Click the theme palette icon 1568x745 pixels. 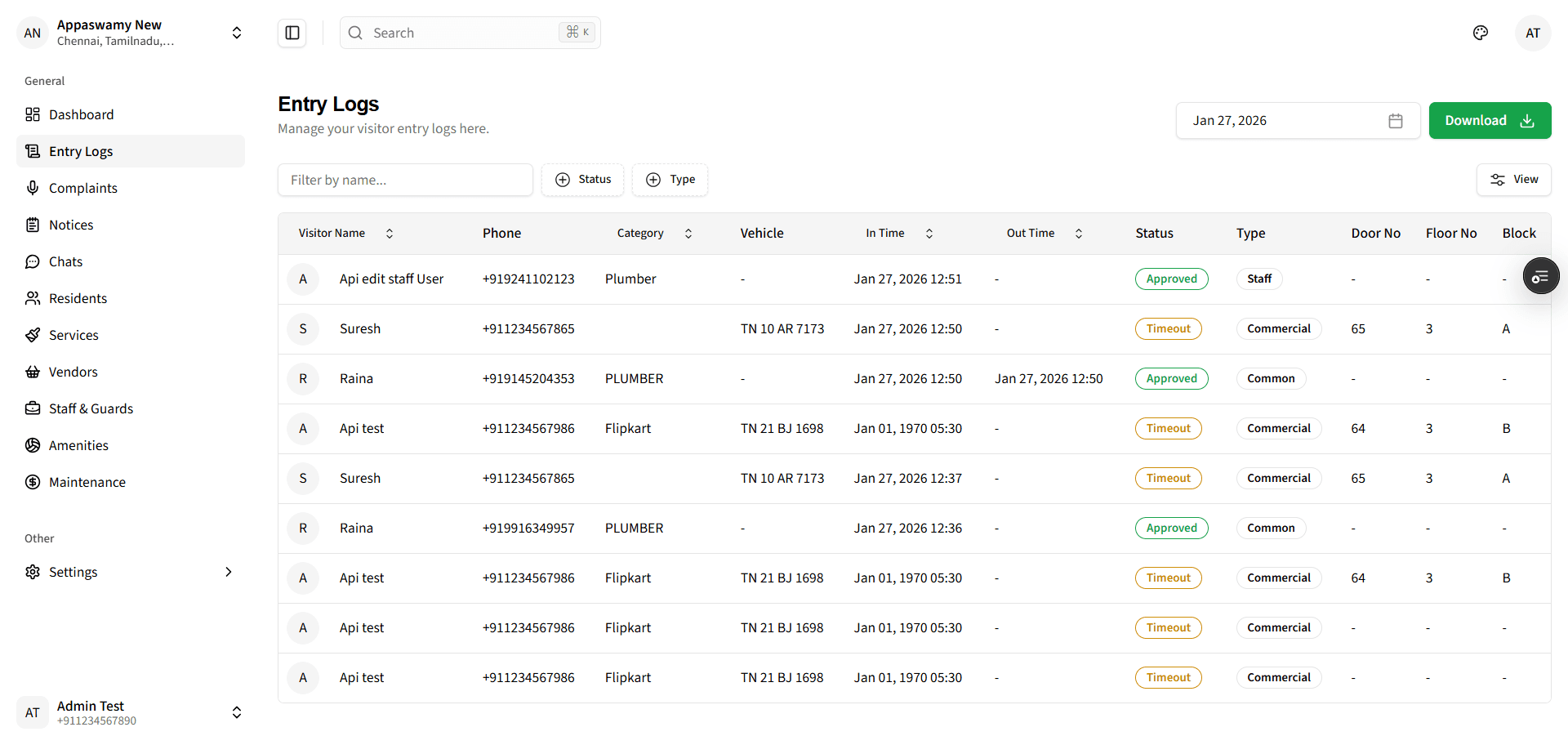(1481, 33)
